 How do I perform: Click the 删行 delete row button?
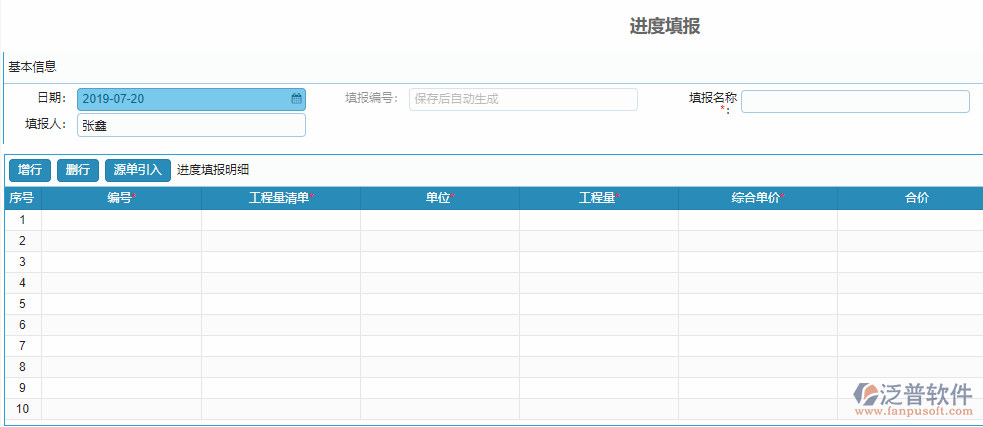click(78, 170)
